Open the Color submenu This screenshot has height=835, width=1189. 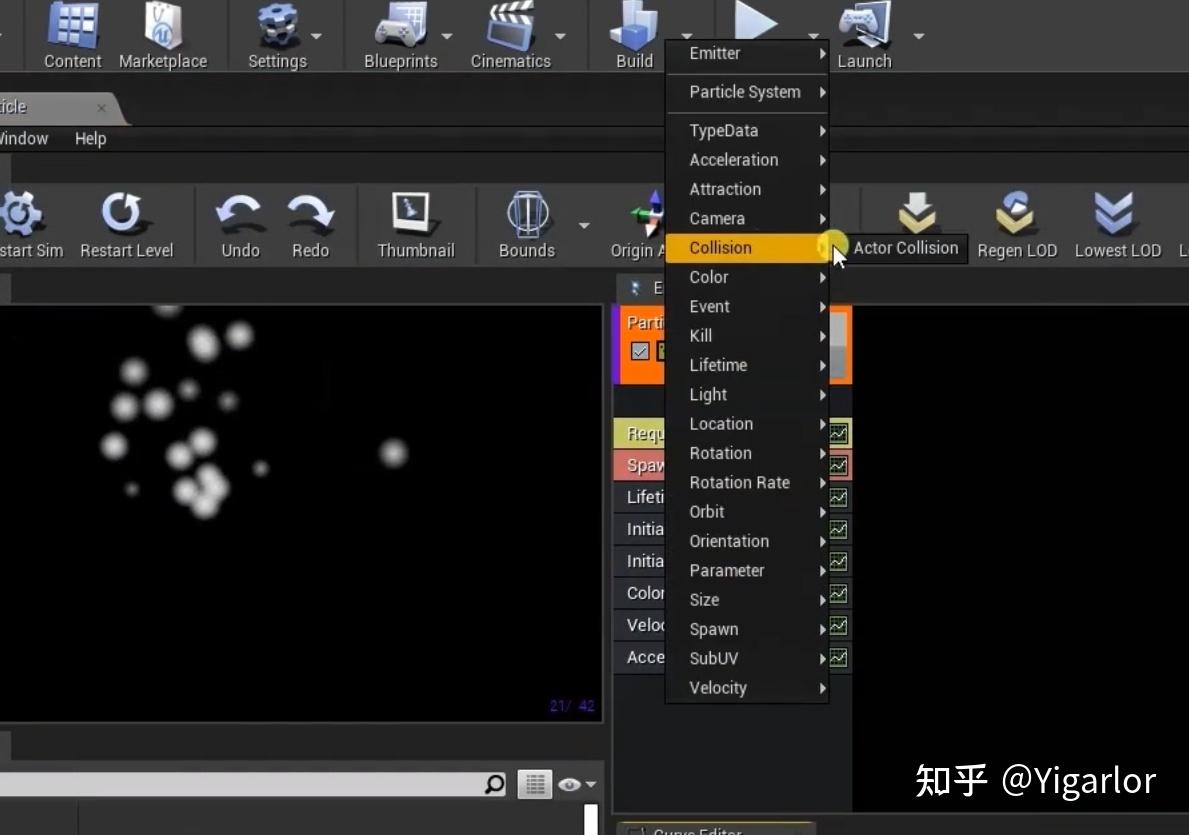coord(747,278)
